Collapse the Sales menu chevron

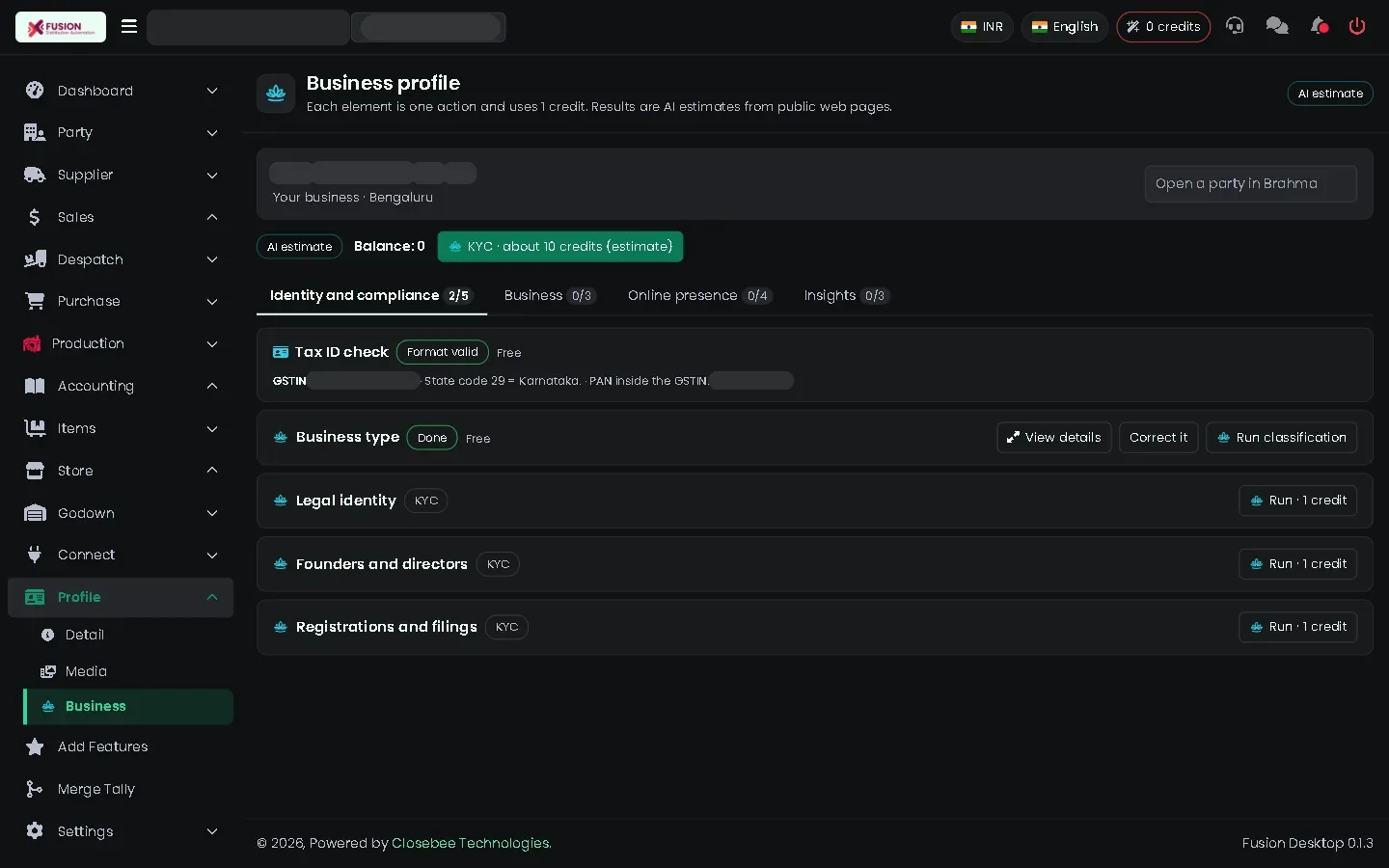point(212,217)
